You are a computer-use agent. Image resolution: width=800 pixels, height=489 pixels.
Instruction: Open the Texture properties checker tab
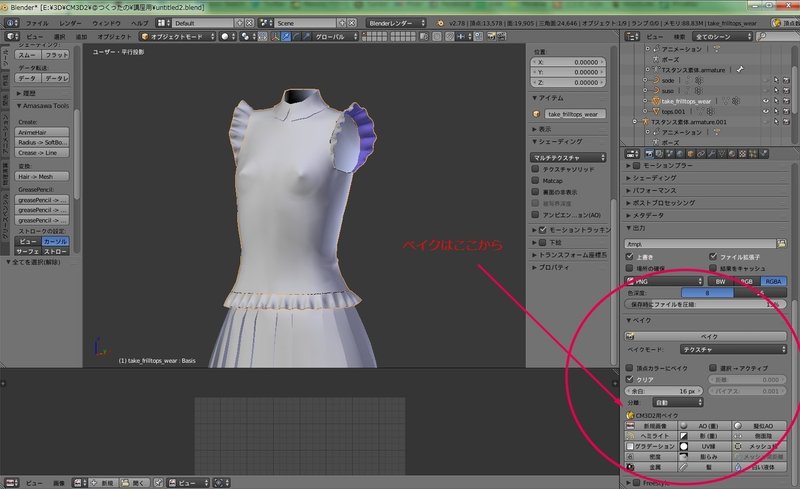coord(742,154)
